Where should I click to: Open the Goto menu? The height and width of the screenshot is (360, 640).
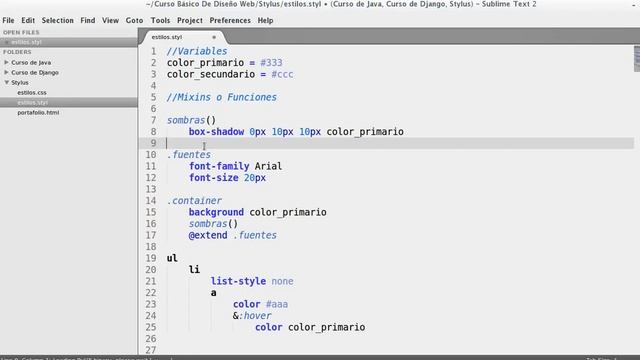click(x=134, y=20)
